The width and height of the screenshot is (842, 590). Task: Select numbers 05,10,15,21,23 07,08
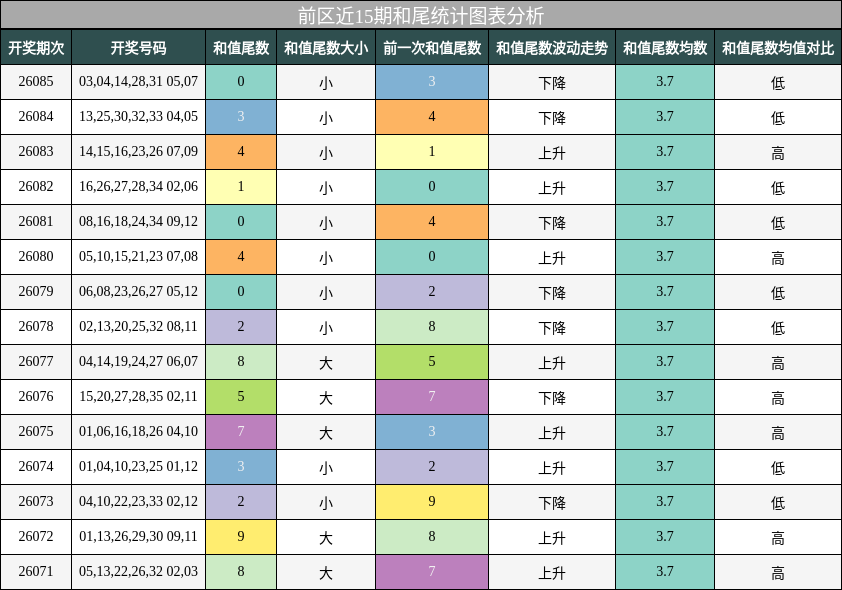click(x=139, y=256)
